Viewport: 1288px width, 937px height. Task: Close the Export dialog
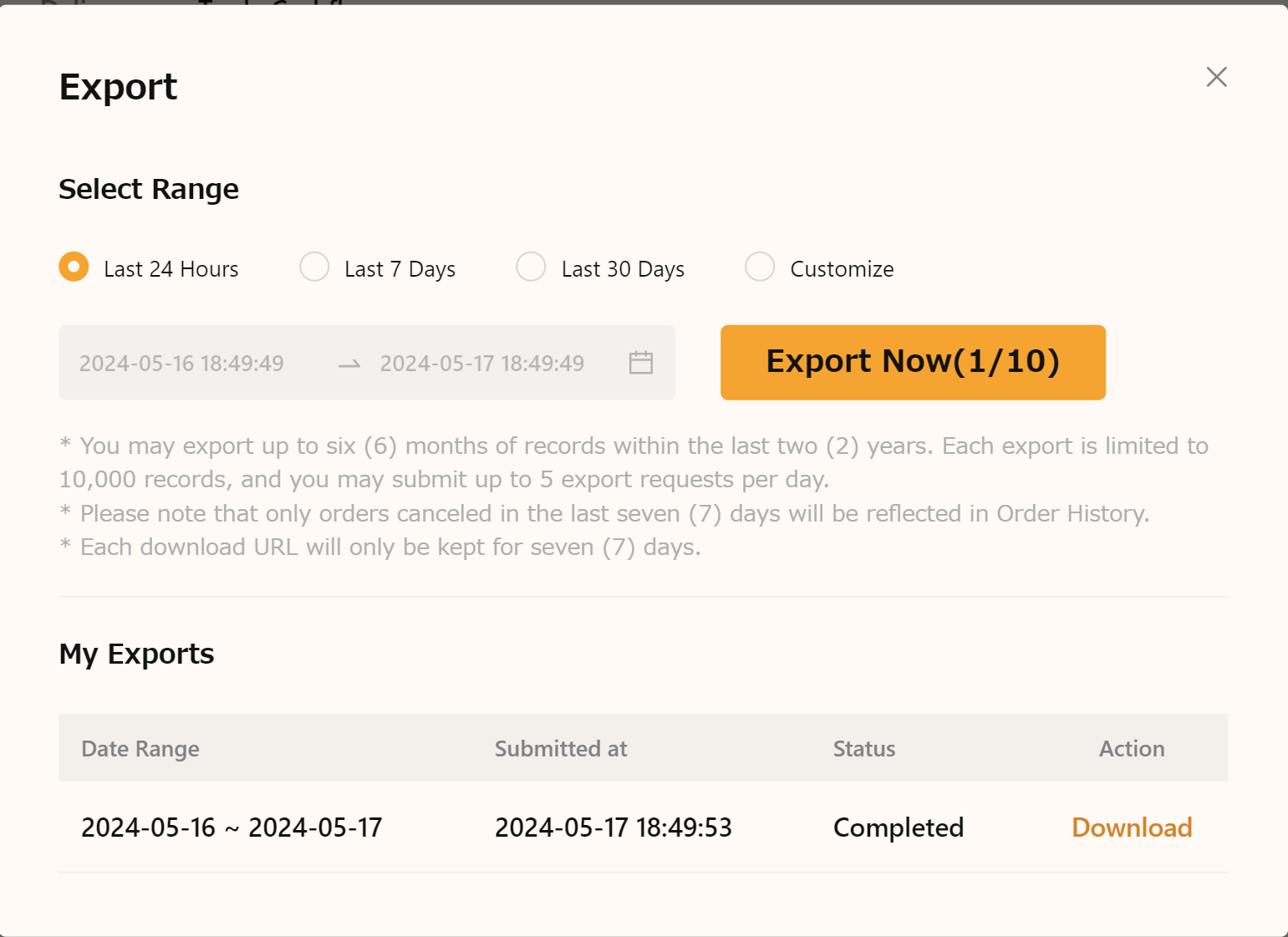[1216, 76]
